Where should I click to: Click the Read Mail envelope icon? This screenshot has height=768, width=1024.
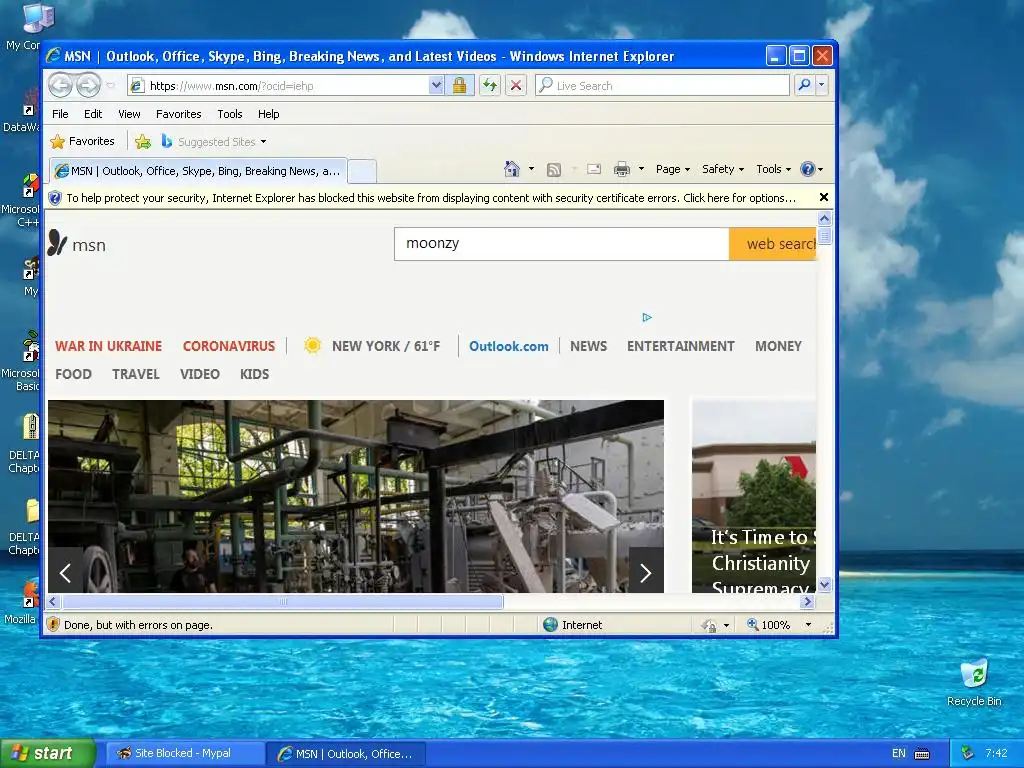pyautogui.click(x=594, y=169)
